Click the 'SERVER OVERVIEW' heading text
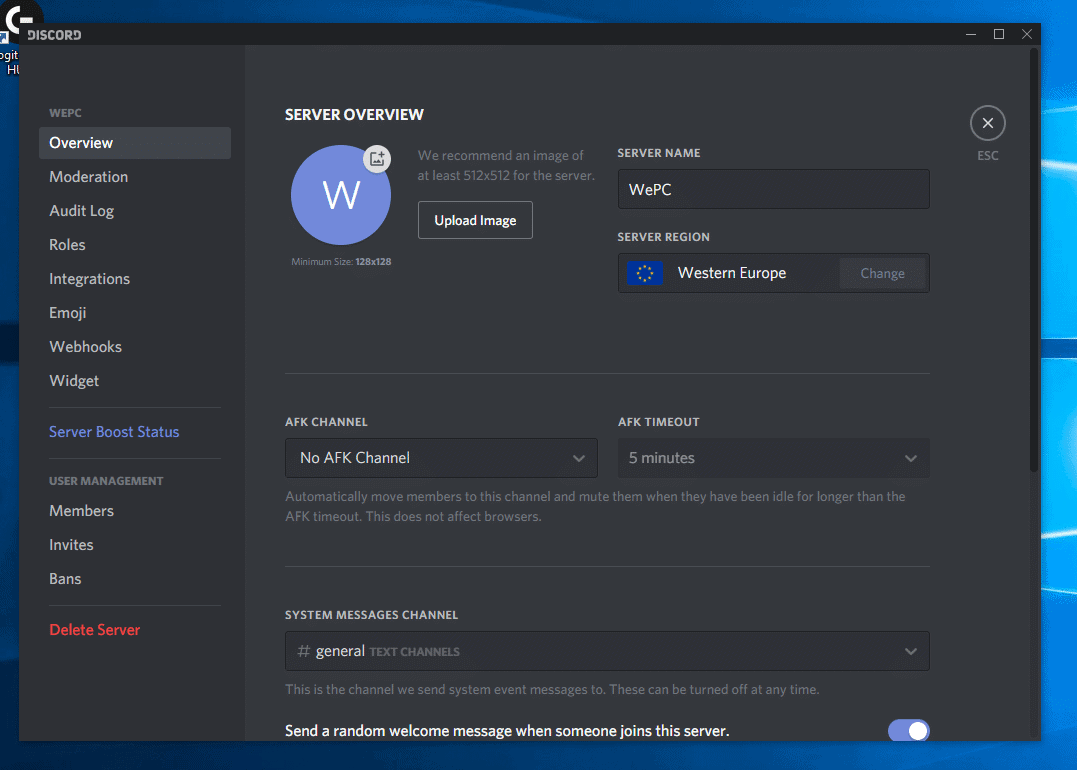 click(354, 115)
